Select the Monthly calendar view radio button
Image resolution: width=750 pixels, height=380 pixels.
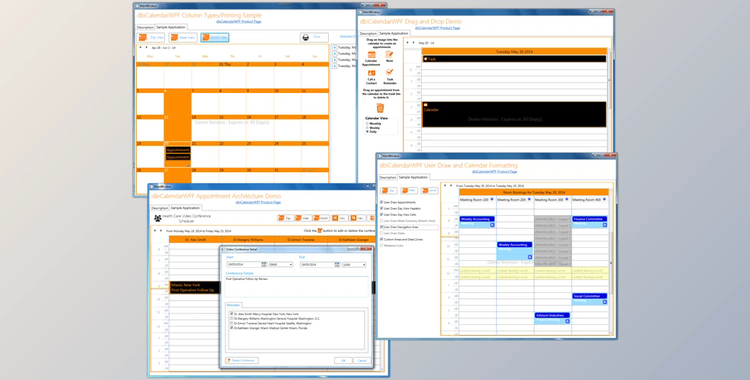(367, 123)
